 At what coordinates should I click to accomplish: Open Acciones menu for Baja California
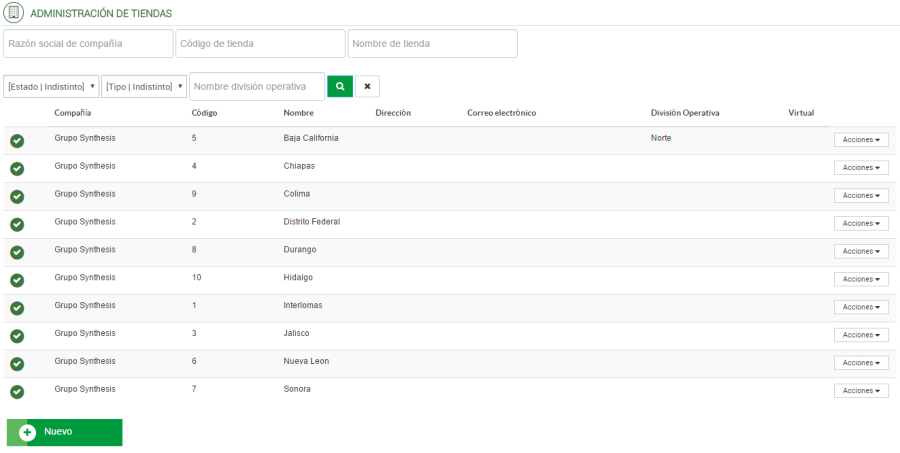(x=861, y=140)
